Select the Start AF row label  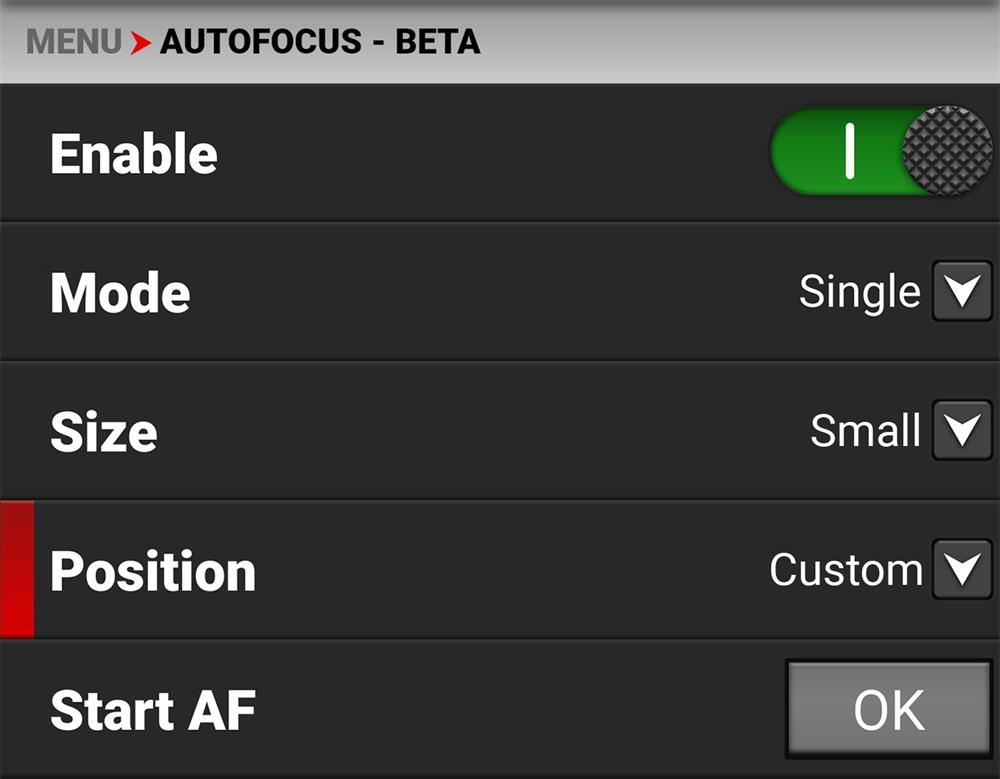153,710
